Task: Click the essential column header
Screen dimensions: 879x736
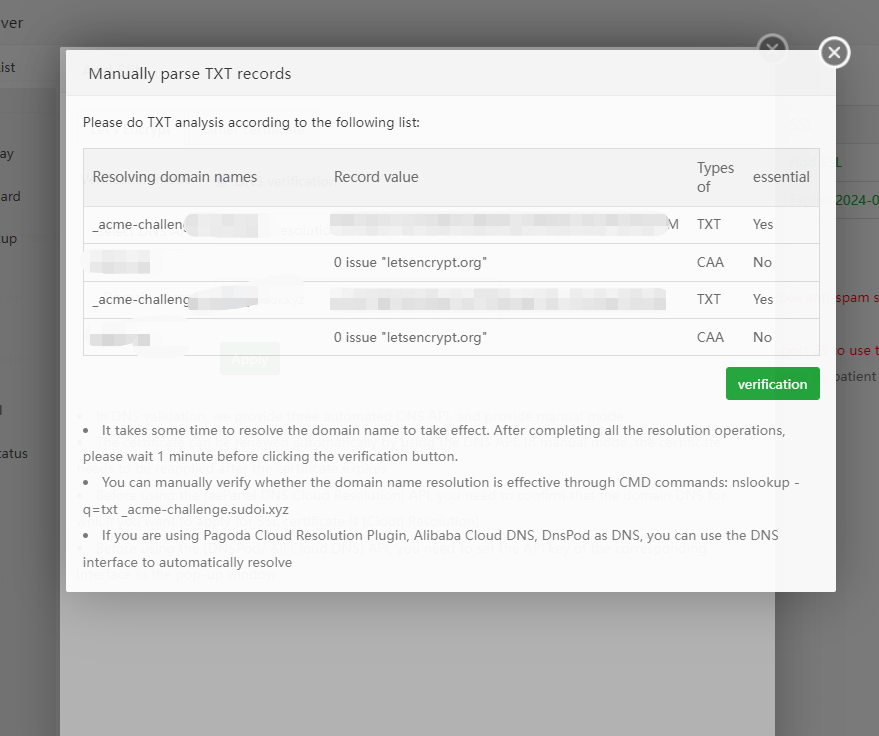Action: [781, 177]
